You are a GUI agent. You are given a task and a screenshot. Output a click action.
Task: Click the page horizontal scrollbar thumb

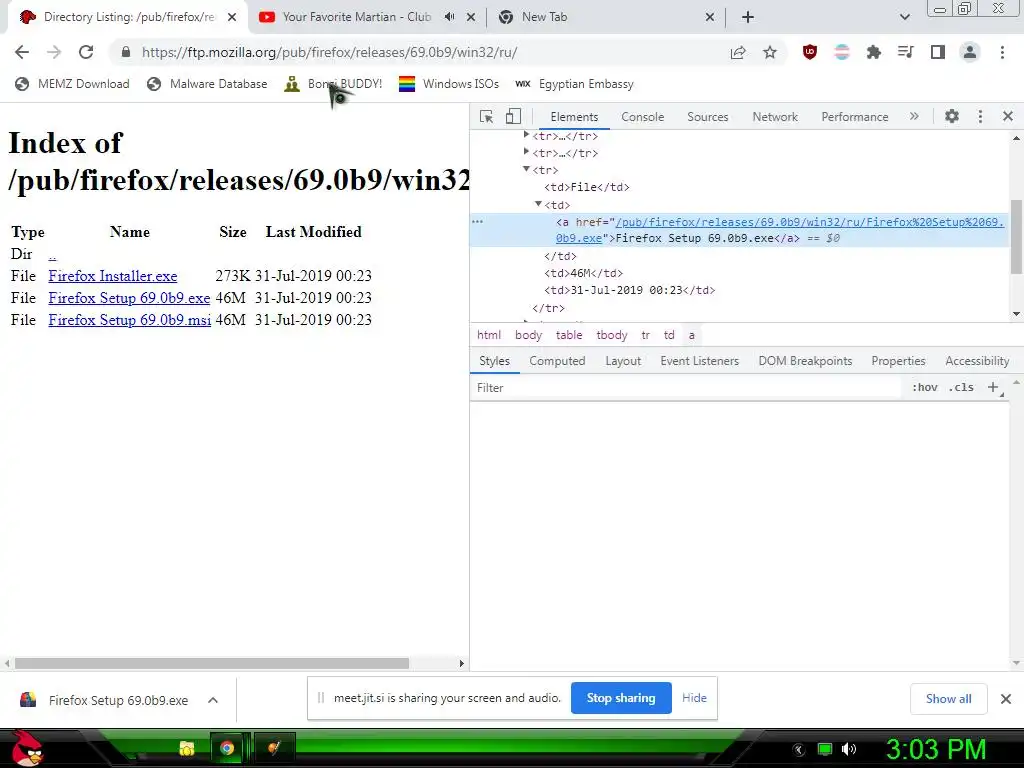tap(212, 664)
